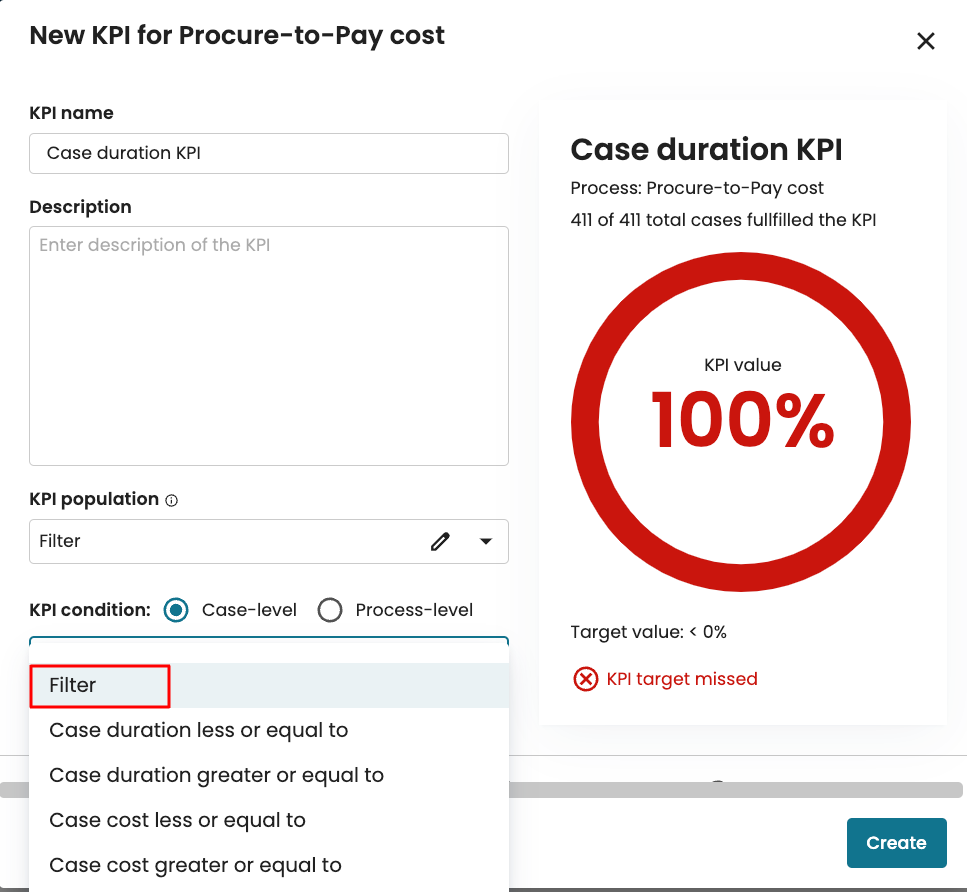This screenshot has height=892, width=967.
Task: Select the Case-level radio button
Action: click(176, 610)
